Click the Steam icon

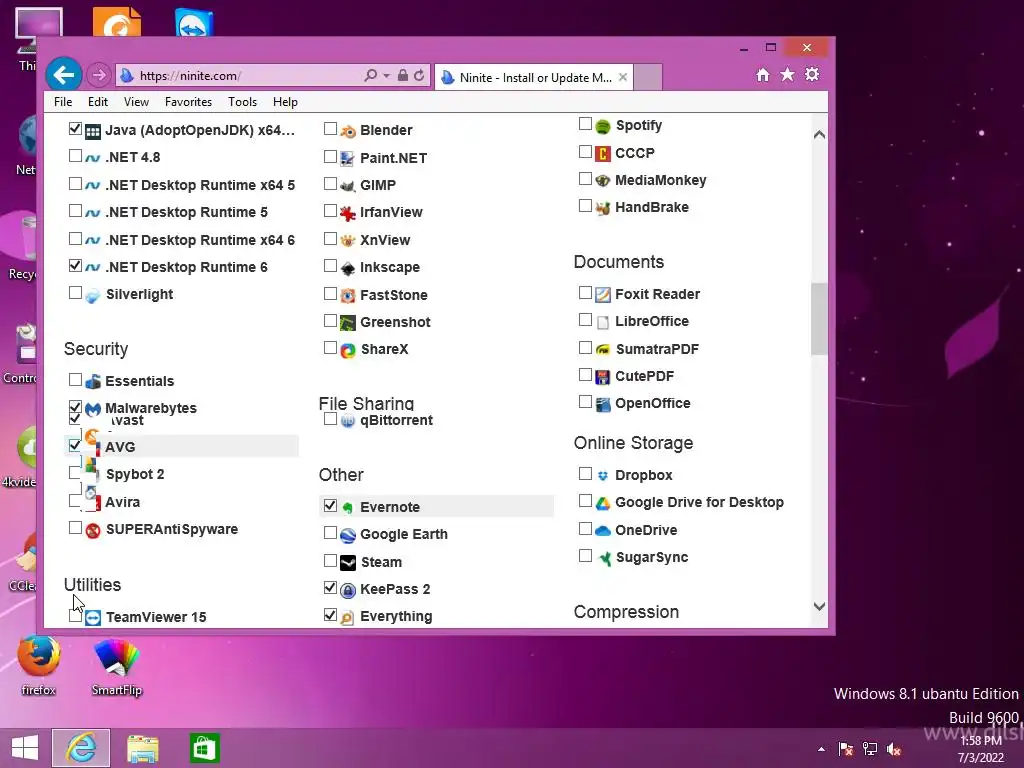click(348, 562)
